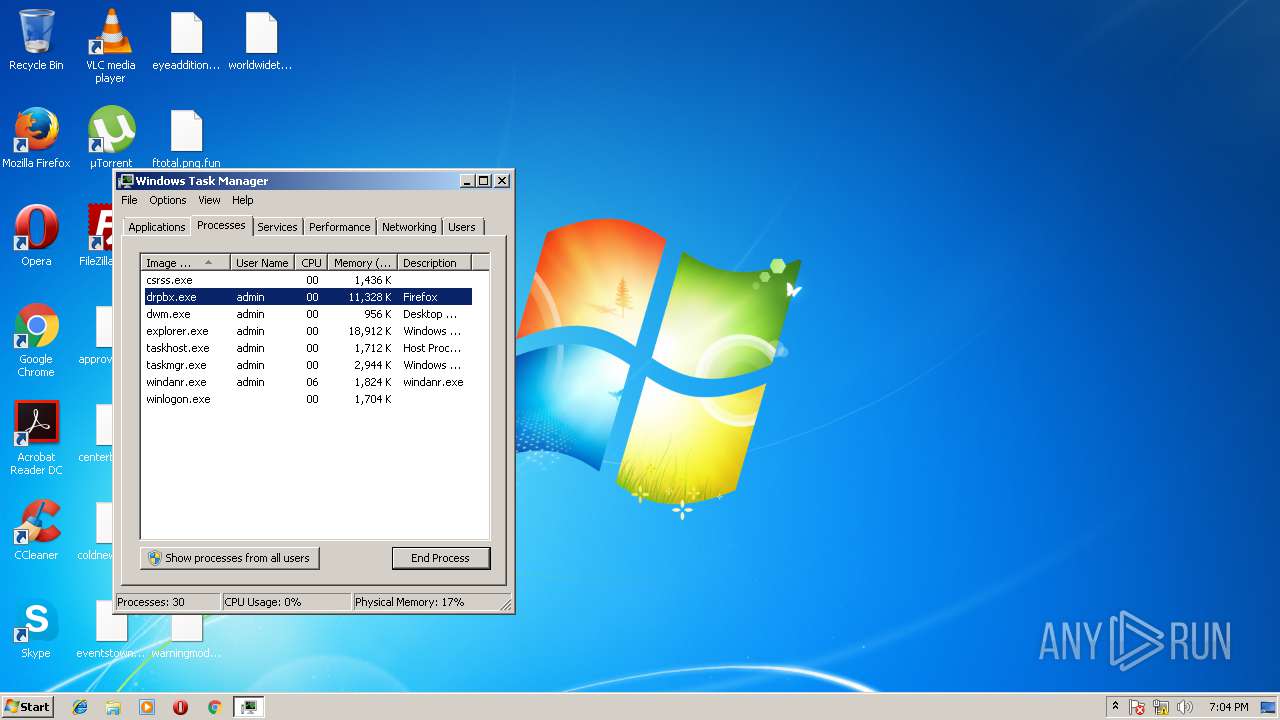This screenshot has height=720, width=1280.
Task: Click Internet Explorer taskbar icon
Action: click(80, 707)
